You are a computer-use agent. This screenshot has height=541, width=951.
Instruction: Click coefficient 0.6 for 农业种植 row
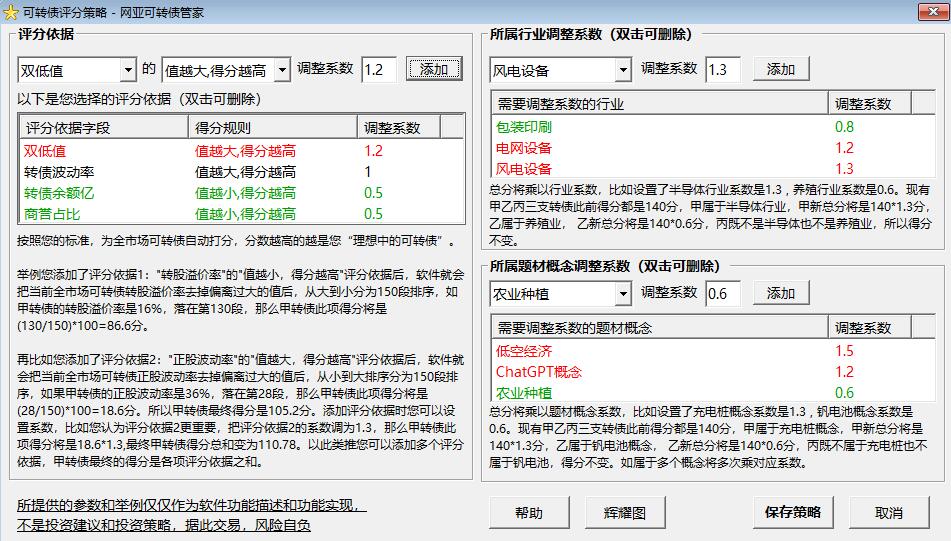844,392
